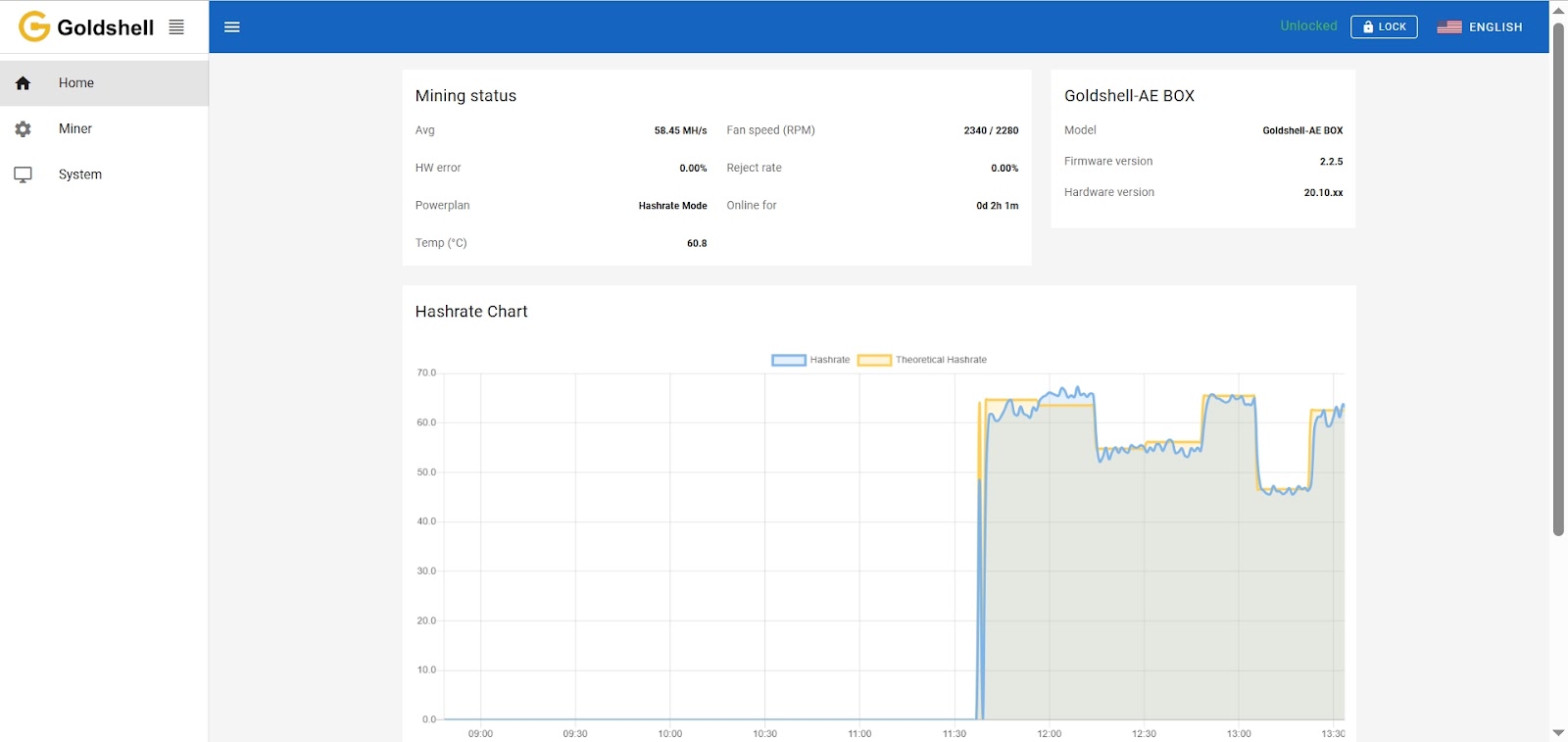
Task: Click the System monitor icon
Action: tap(24, 174)
